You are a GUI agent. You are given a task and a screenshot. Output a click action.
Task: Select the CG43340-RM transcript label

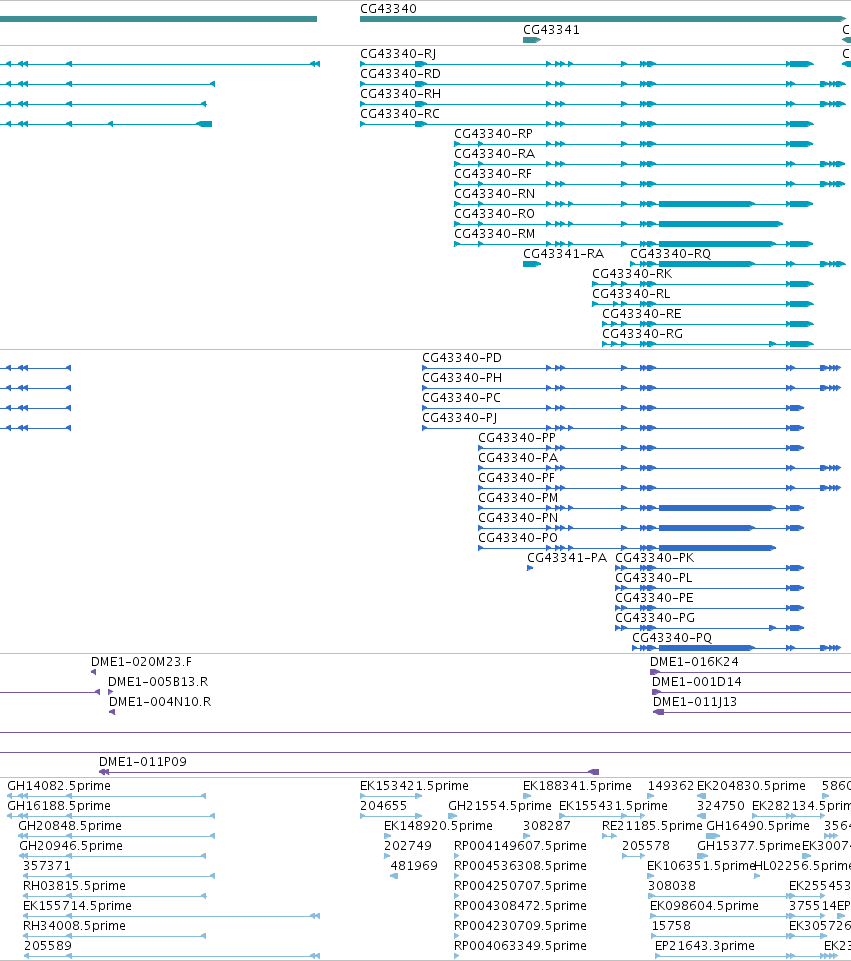(494, 234)
